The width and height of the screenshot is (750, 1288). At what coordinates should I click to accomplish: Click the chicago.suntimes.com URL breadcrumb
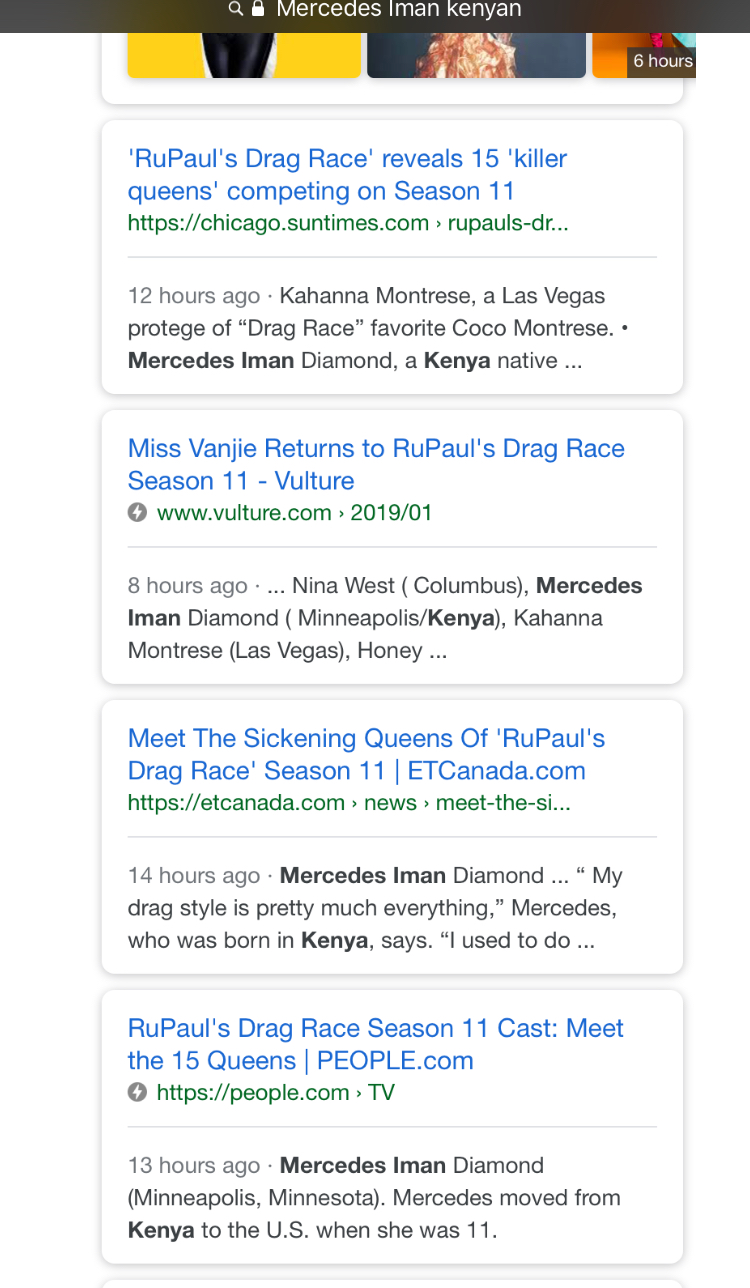pyautogui.click(x=348, y=223)
